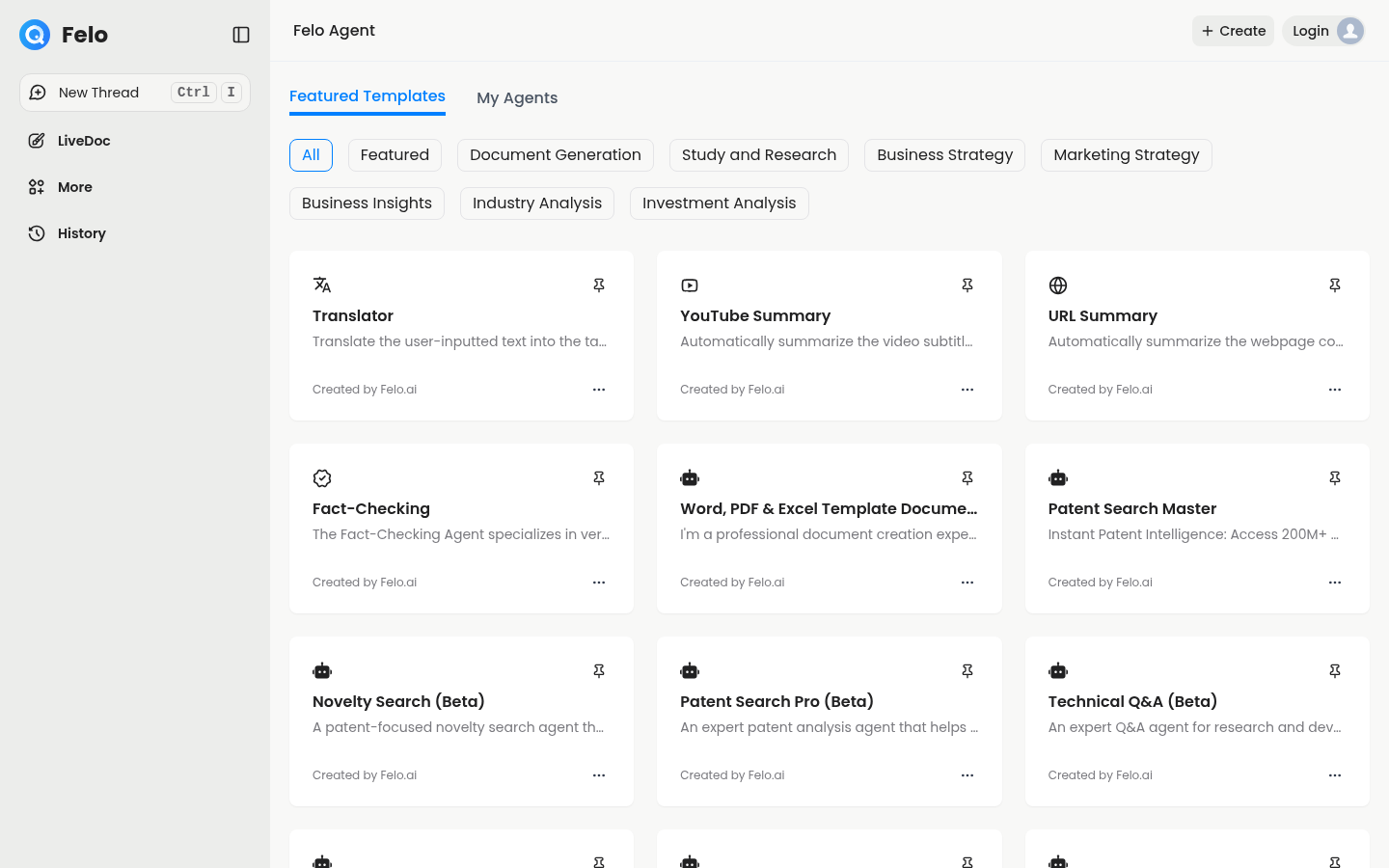
Task: Click the Fact-Checking badge icon
Action: tap(322, 478)
